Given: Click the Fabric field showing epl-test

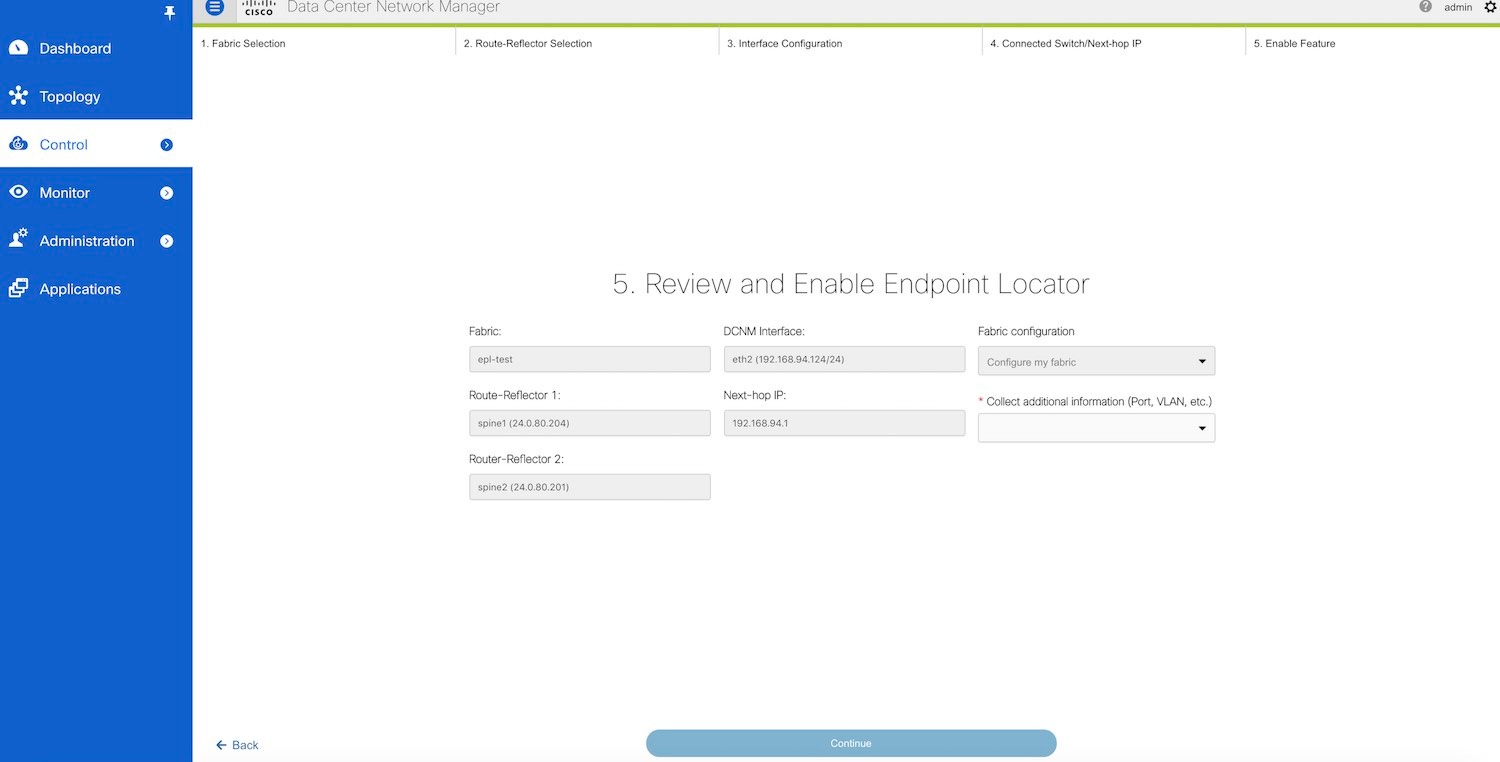Looking at the screenshot, I should coord(590,359).
